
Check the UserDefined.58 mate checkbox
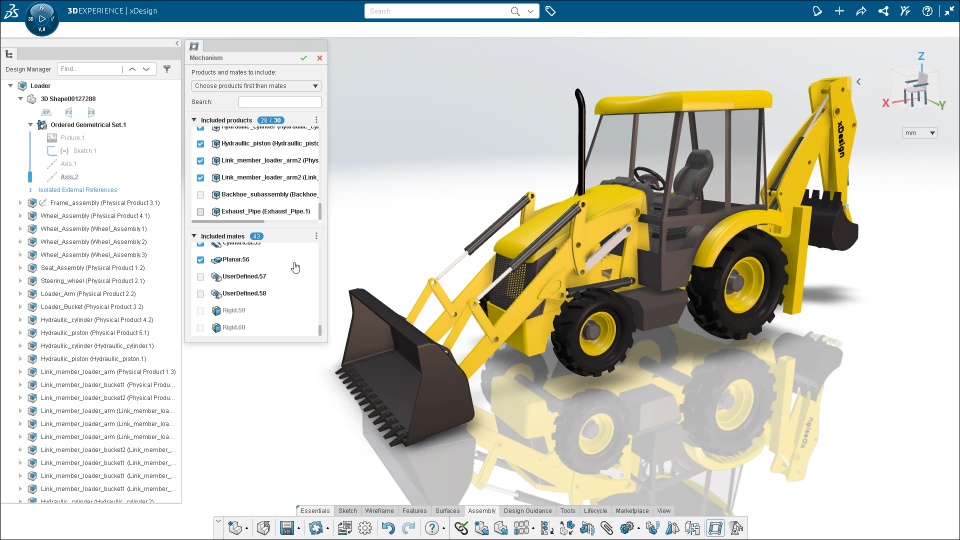(200, 294)
